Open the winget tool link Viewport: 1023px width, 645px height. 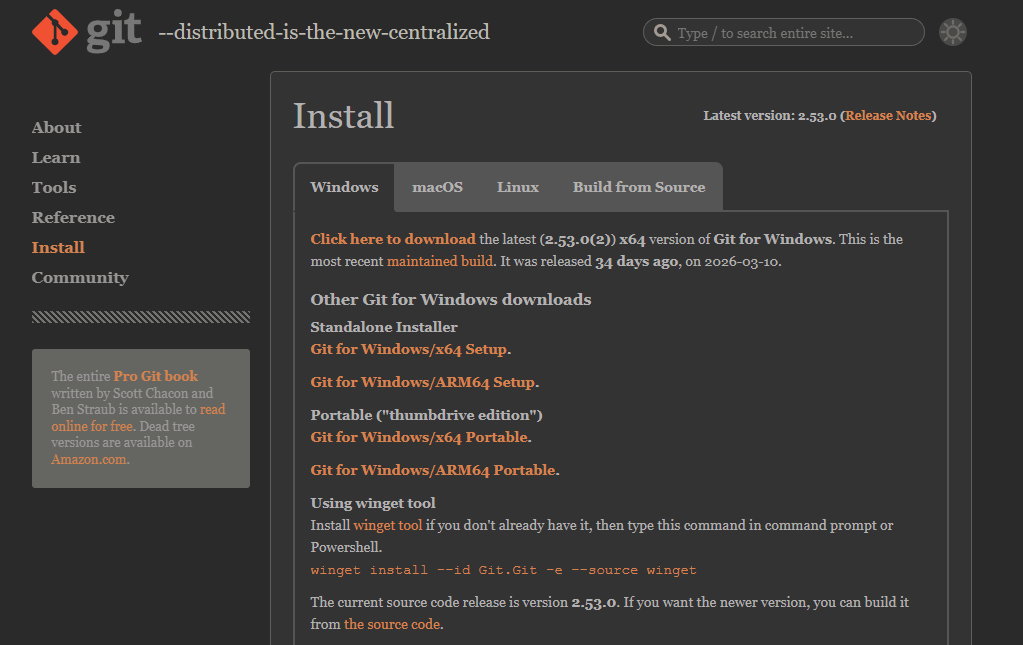click(x=388, y=525)
